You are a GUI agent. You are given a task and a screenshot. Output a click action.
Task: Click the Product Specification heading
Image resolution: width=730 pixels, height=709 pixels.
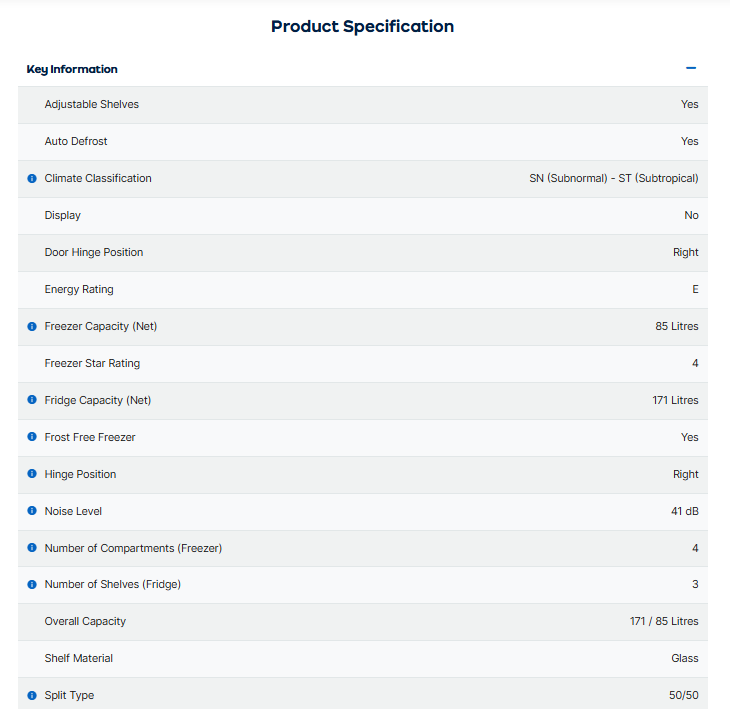(362, 27)
